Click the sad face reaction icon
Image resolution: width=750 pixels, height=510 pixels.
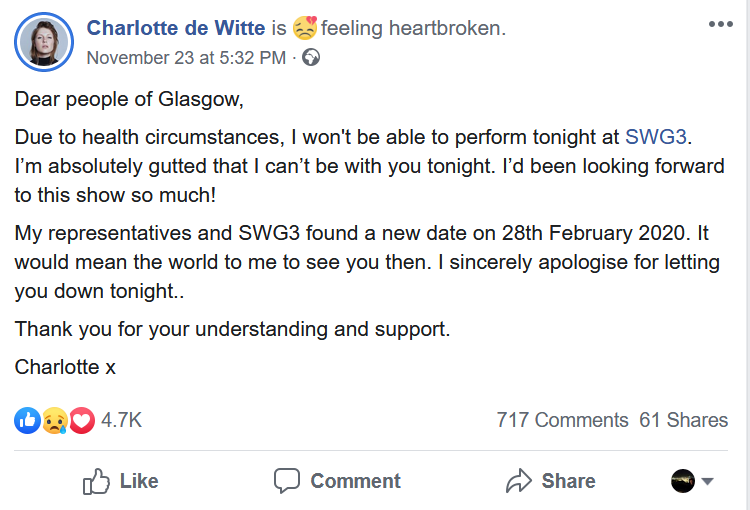click(x=54, y=421)
